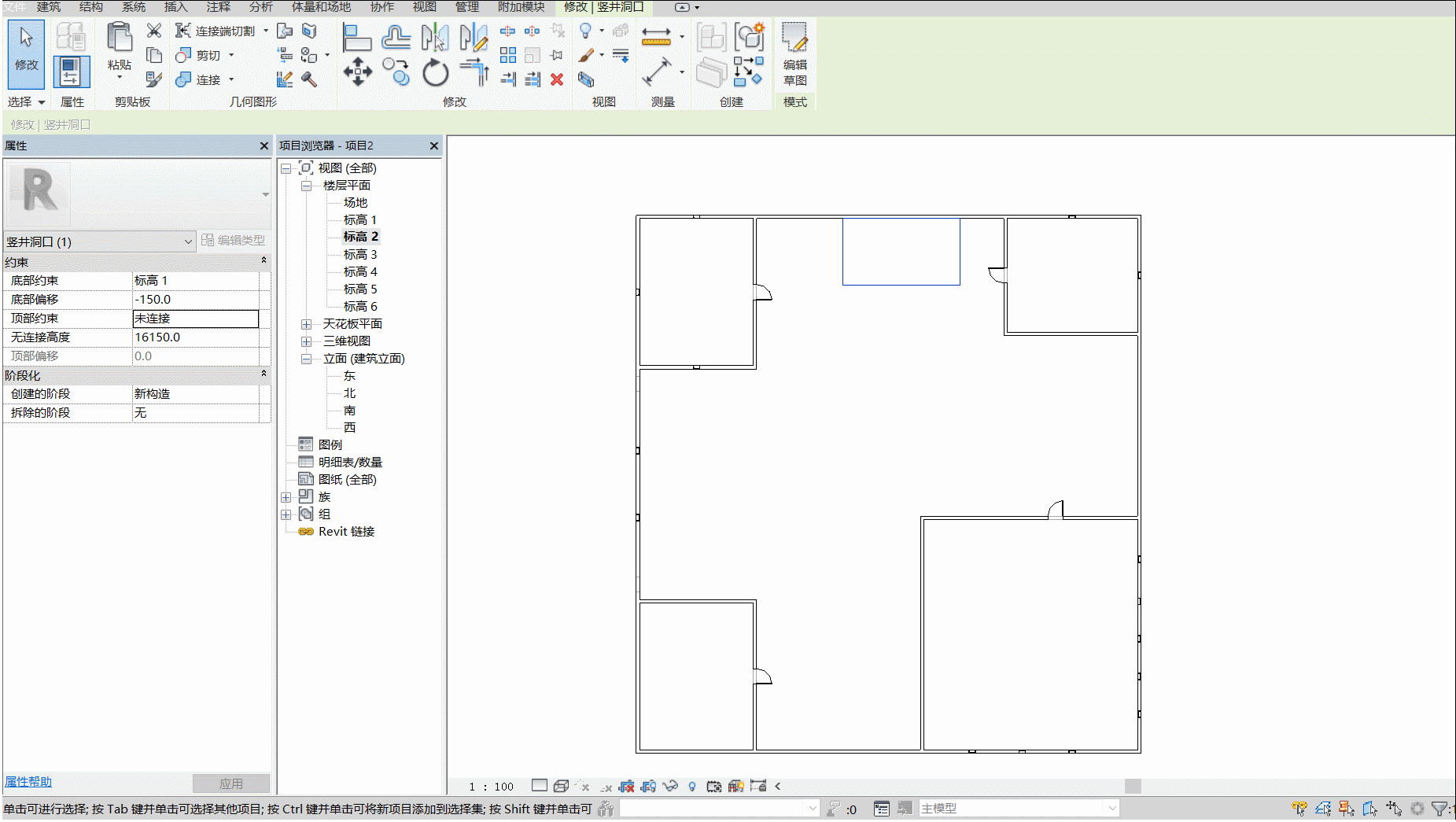This screenshot has width=1456, height=822.
Task: Switch to the 视图 ribbon tab
Action: [424, 7]
